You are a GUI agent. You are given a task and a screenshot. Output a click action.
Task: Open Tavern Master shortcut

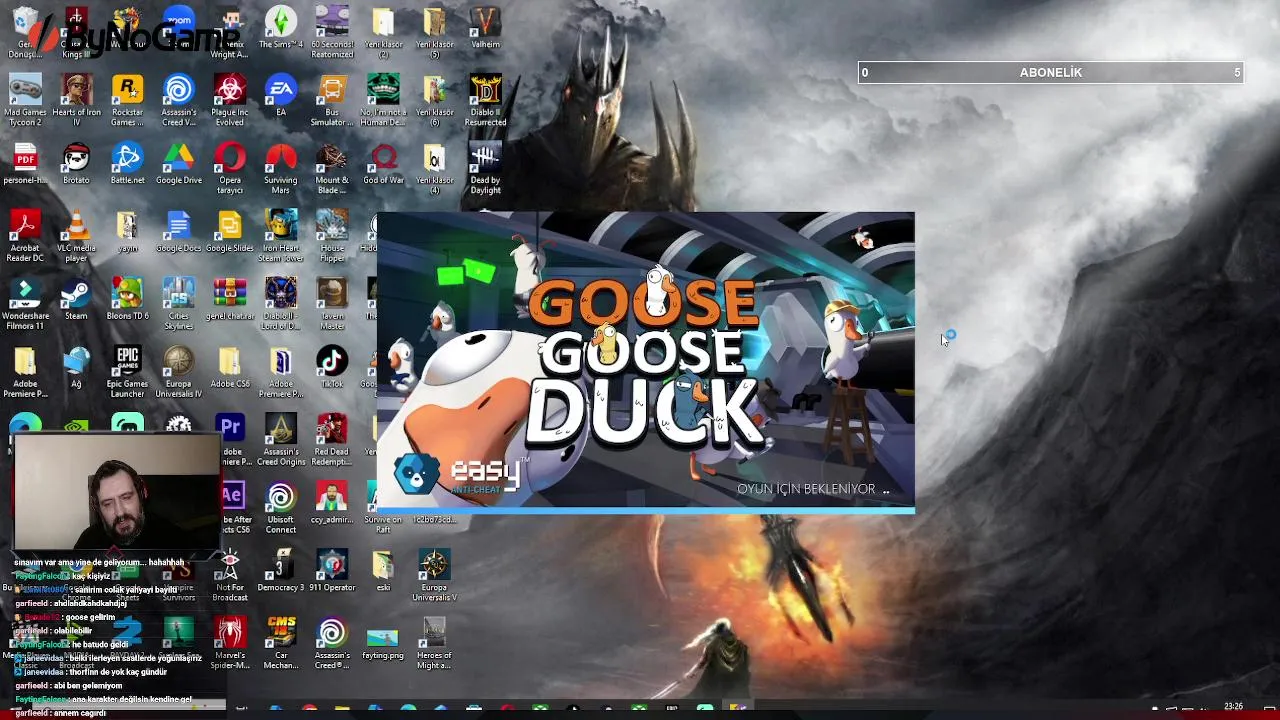click(x=332, y=302)
